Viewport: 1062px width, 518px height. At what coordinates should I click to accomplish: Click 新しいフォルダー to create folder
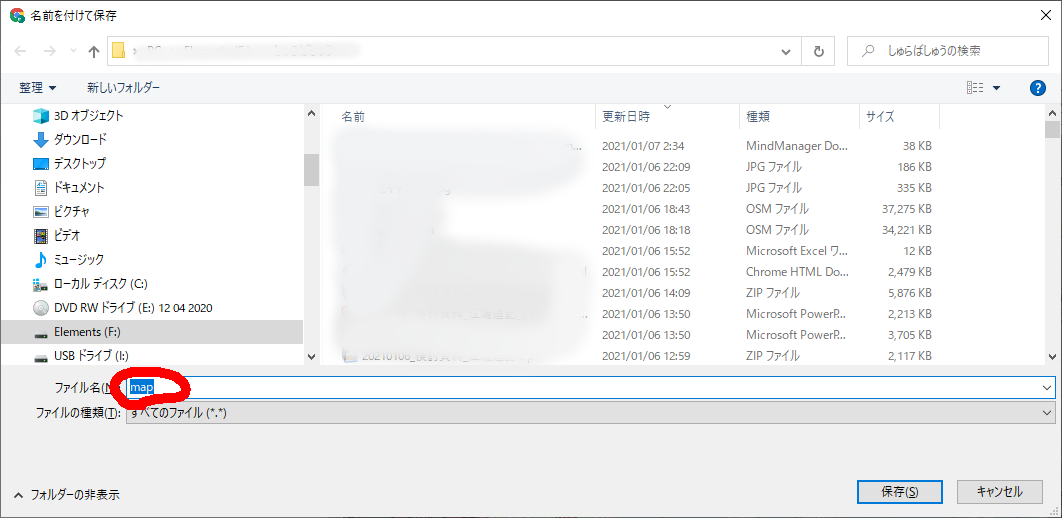tap(123, 88)
